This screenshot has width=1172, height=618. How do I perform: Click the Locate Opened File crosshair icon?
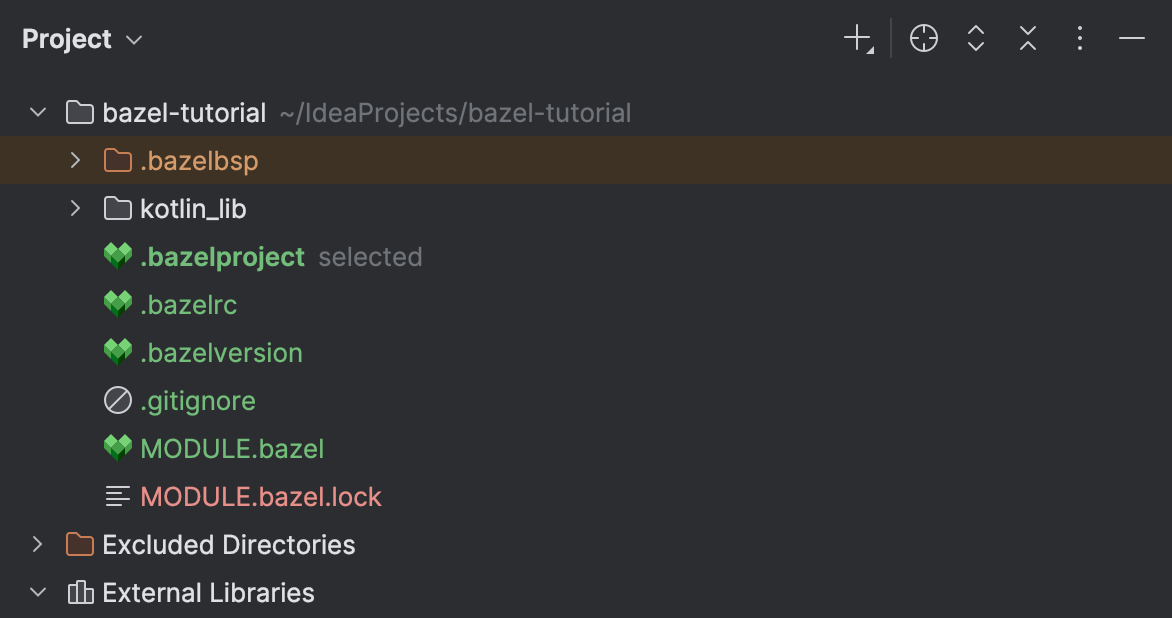[x=923, y=38]
